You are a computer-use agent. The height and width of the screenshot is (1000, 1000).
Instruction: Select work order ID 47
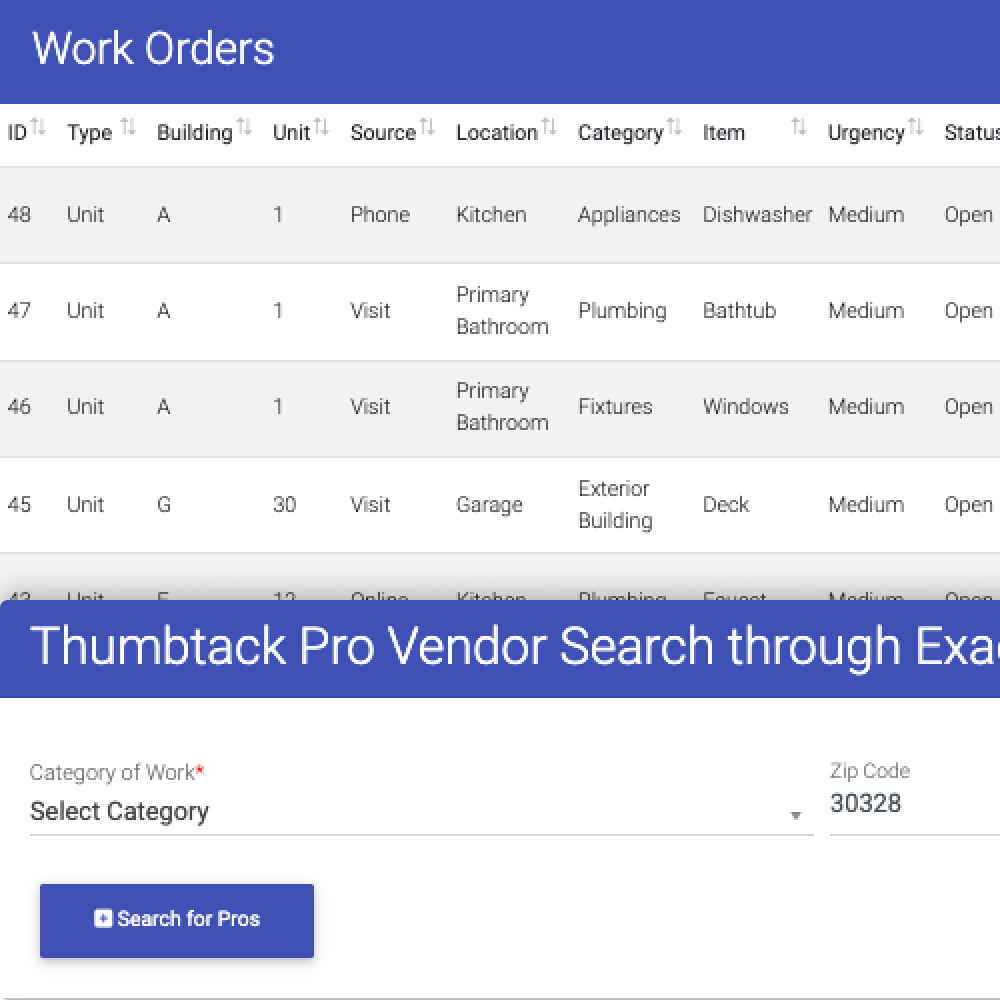19,311
